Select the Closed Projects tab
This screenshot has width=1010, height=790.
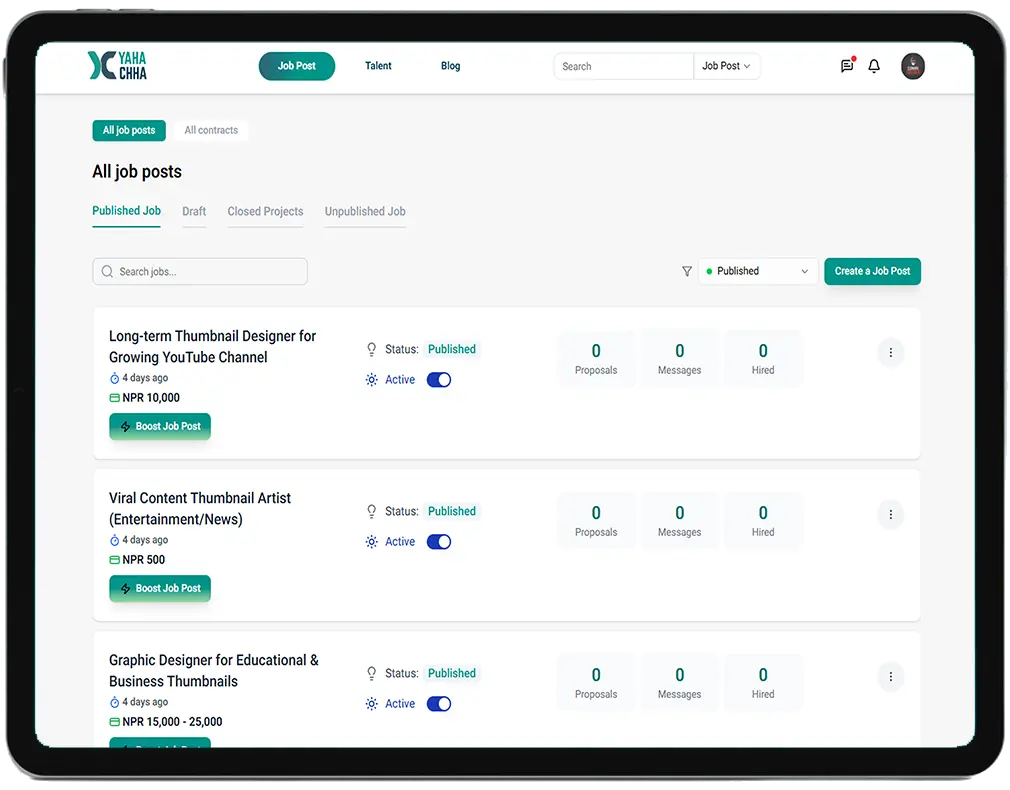[x=265, y=211]
